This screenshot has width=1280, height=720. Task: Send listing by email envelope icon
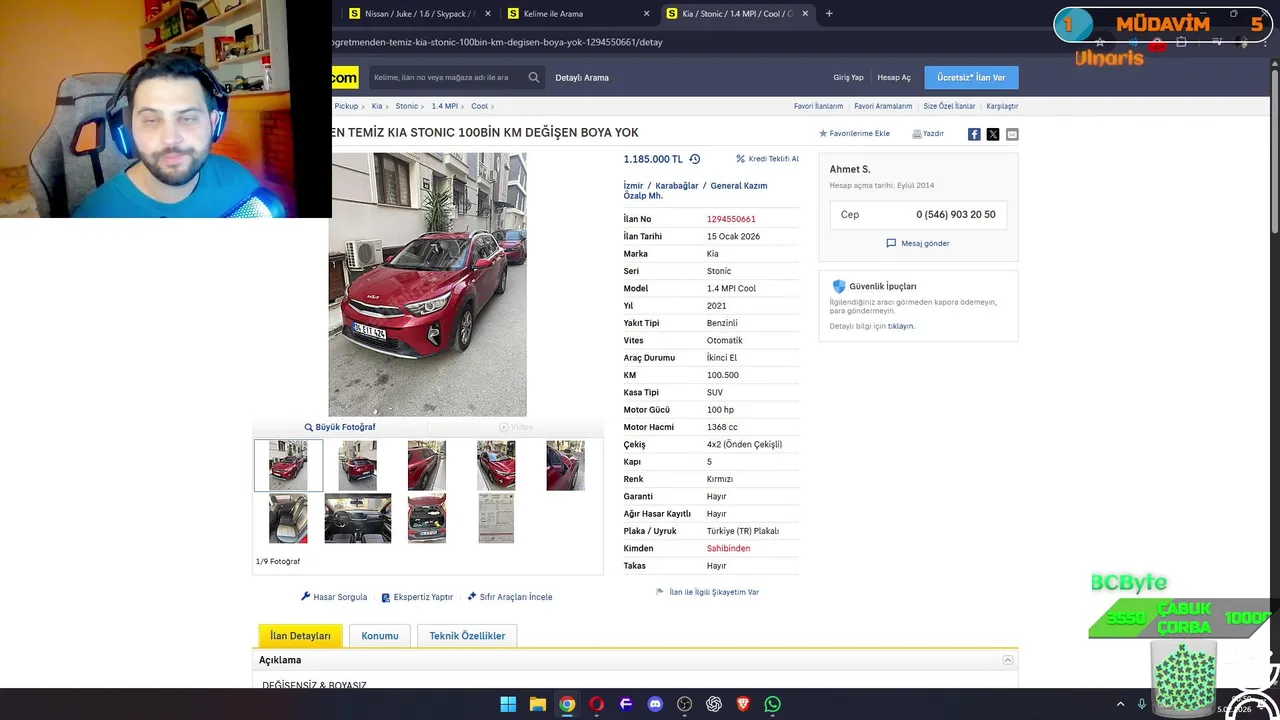tap(1012, 134)
